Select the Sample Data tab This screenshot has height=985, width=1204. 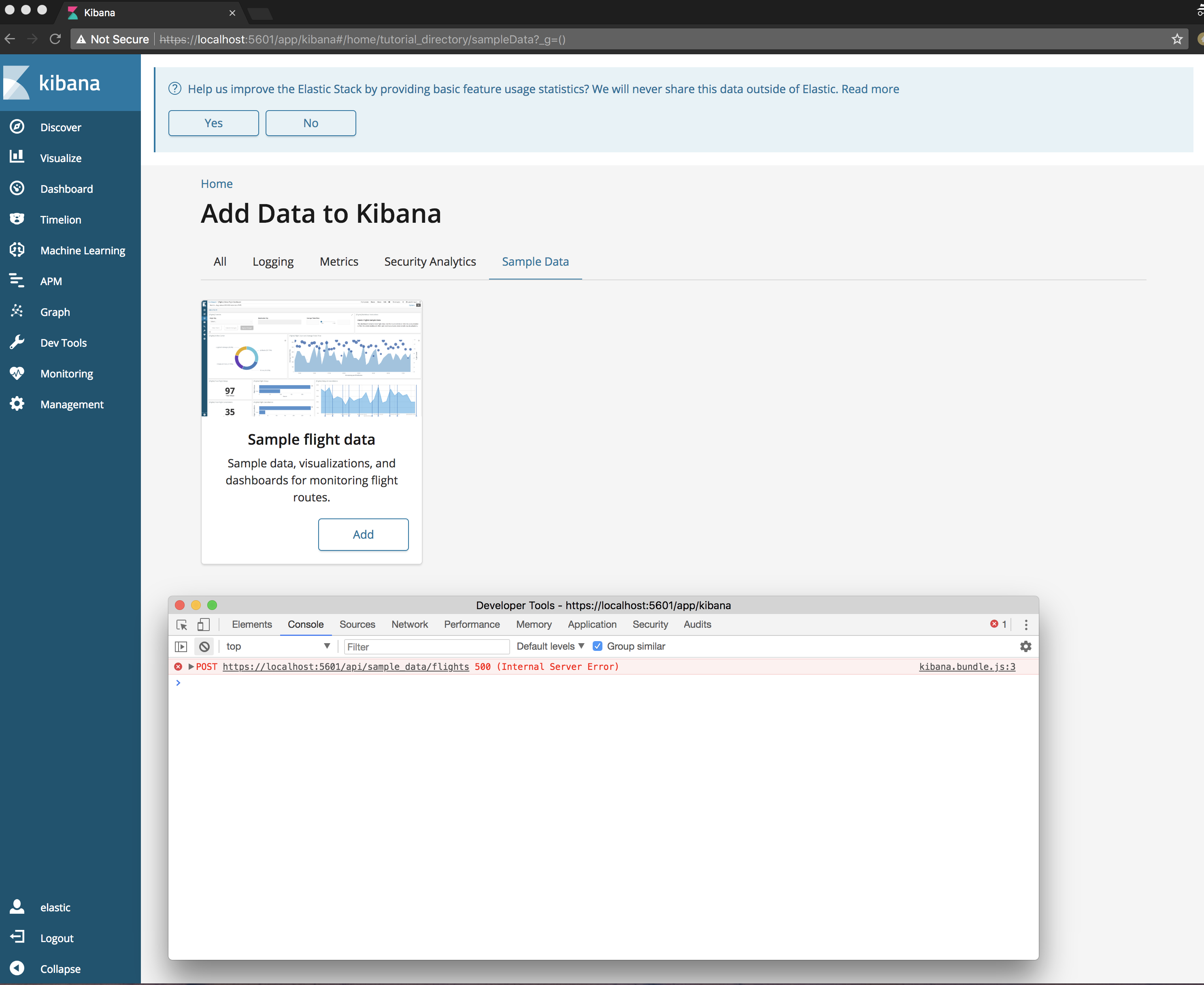tap(535, 262)
